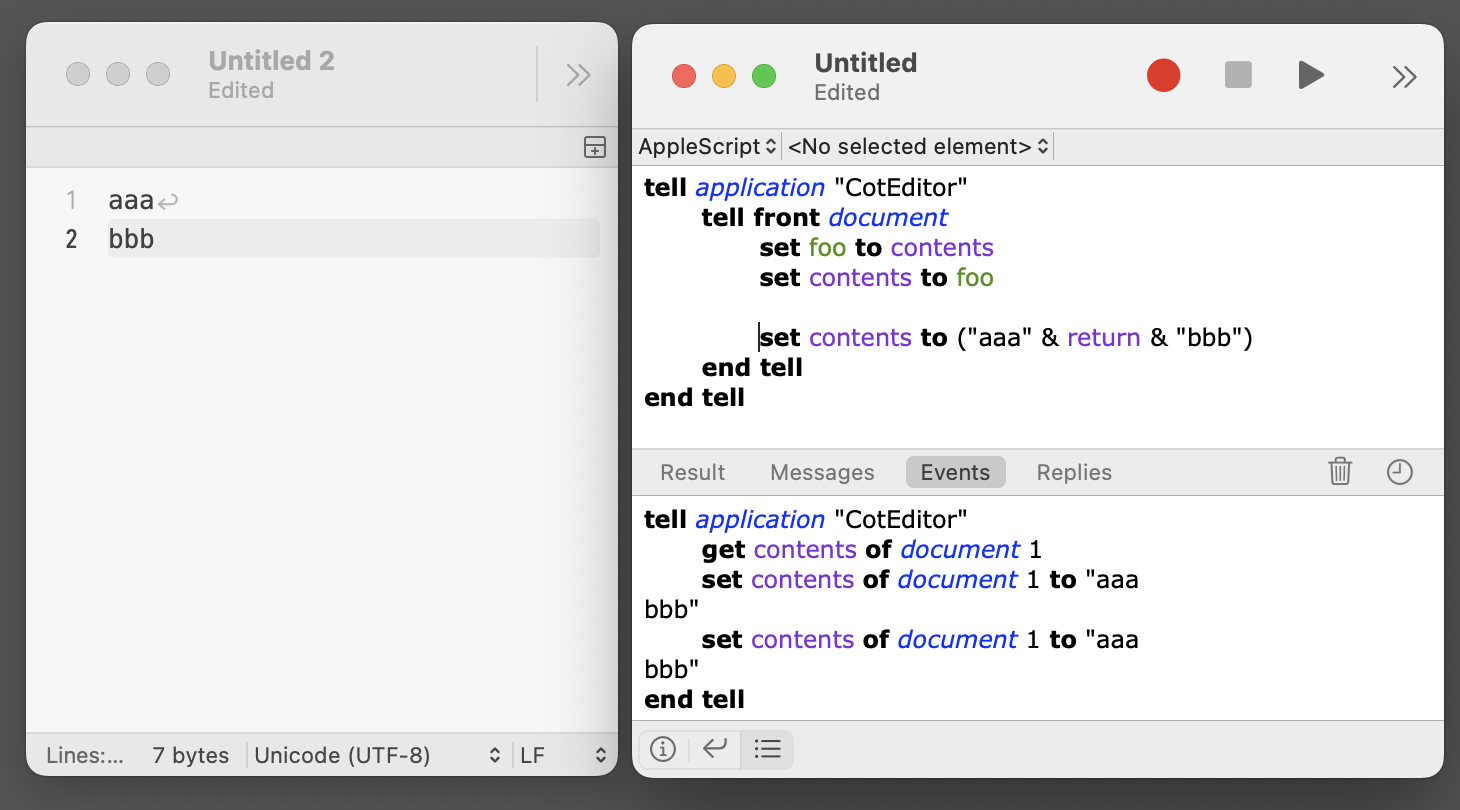The image size is (1460, 810).
Task: Select the return-key accessory icon
Action: [x=714, y=749]
